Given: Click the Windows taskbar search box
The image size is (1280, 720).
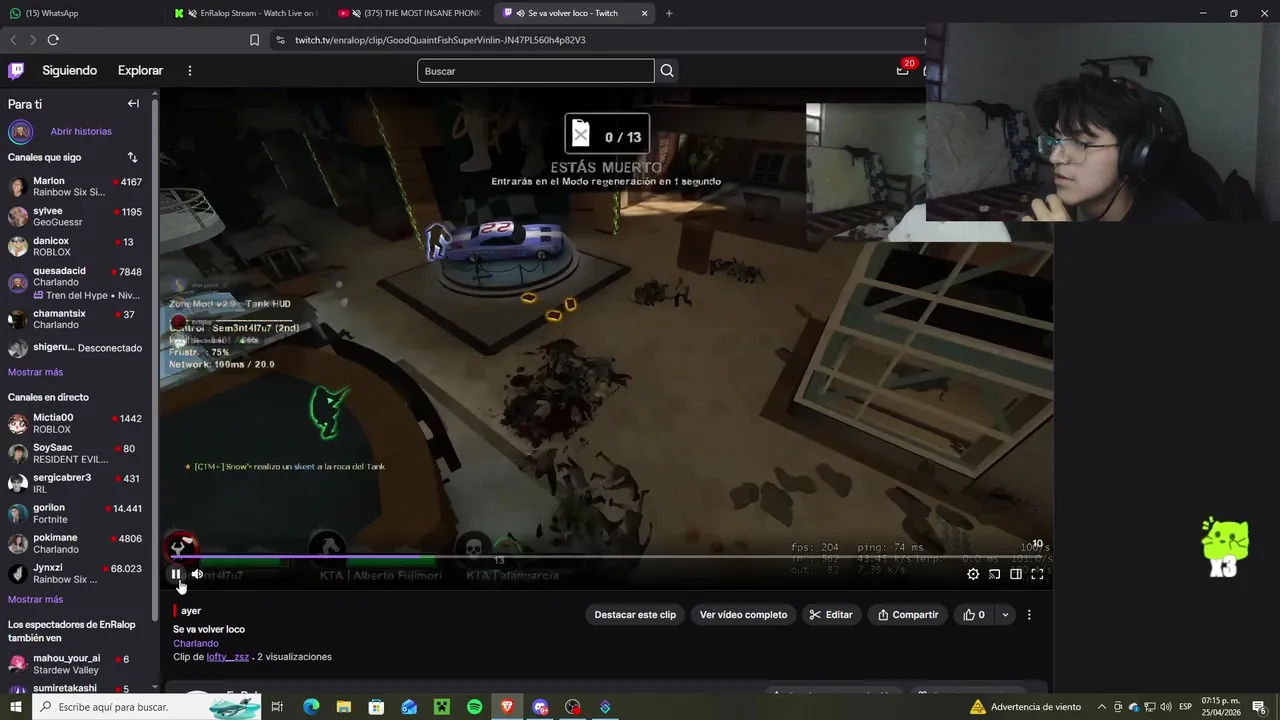Looking at the screenshot, I should [x=146, y=707].
